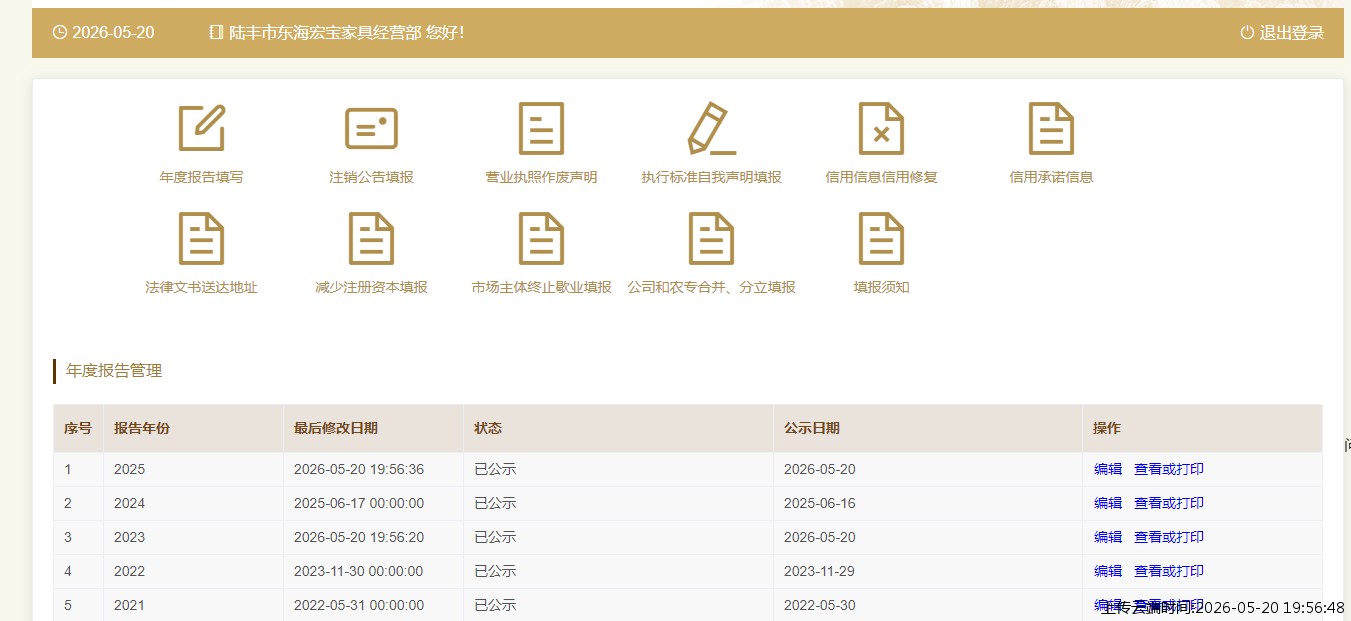The height and width of the screenshot is (621, 1351).
Task: Click the 信用信息信用修复 label text
Action: point(881,177)
